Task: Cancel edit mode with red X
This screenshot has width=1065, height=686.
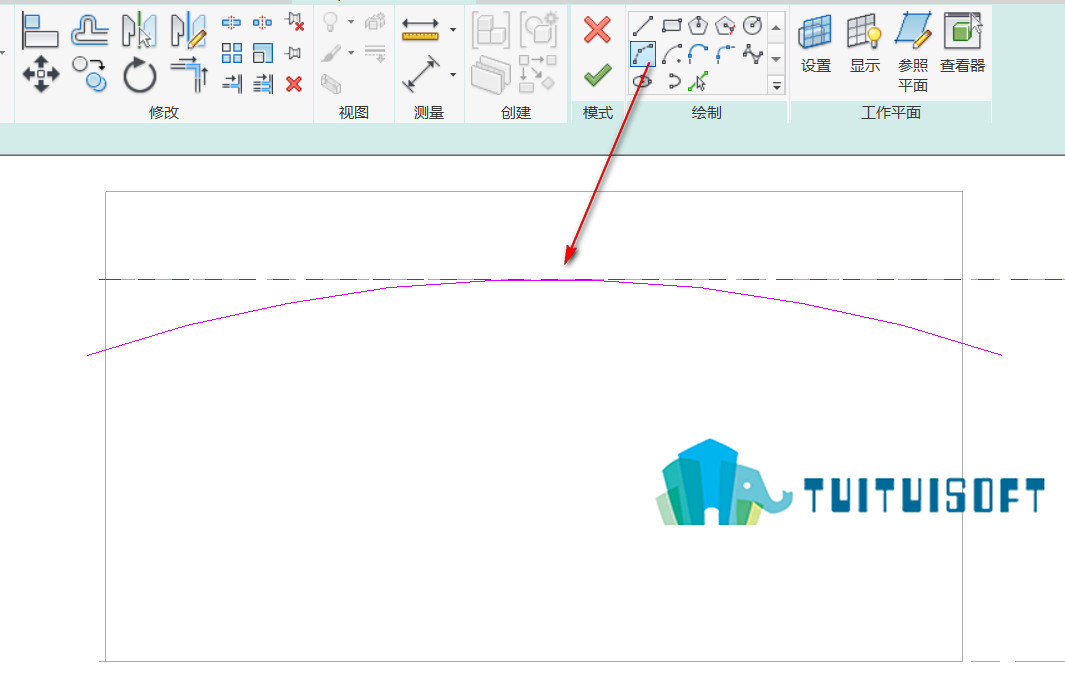Action: tap(597, 30)
